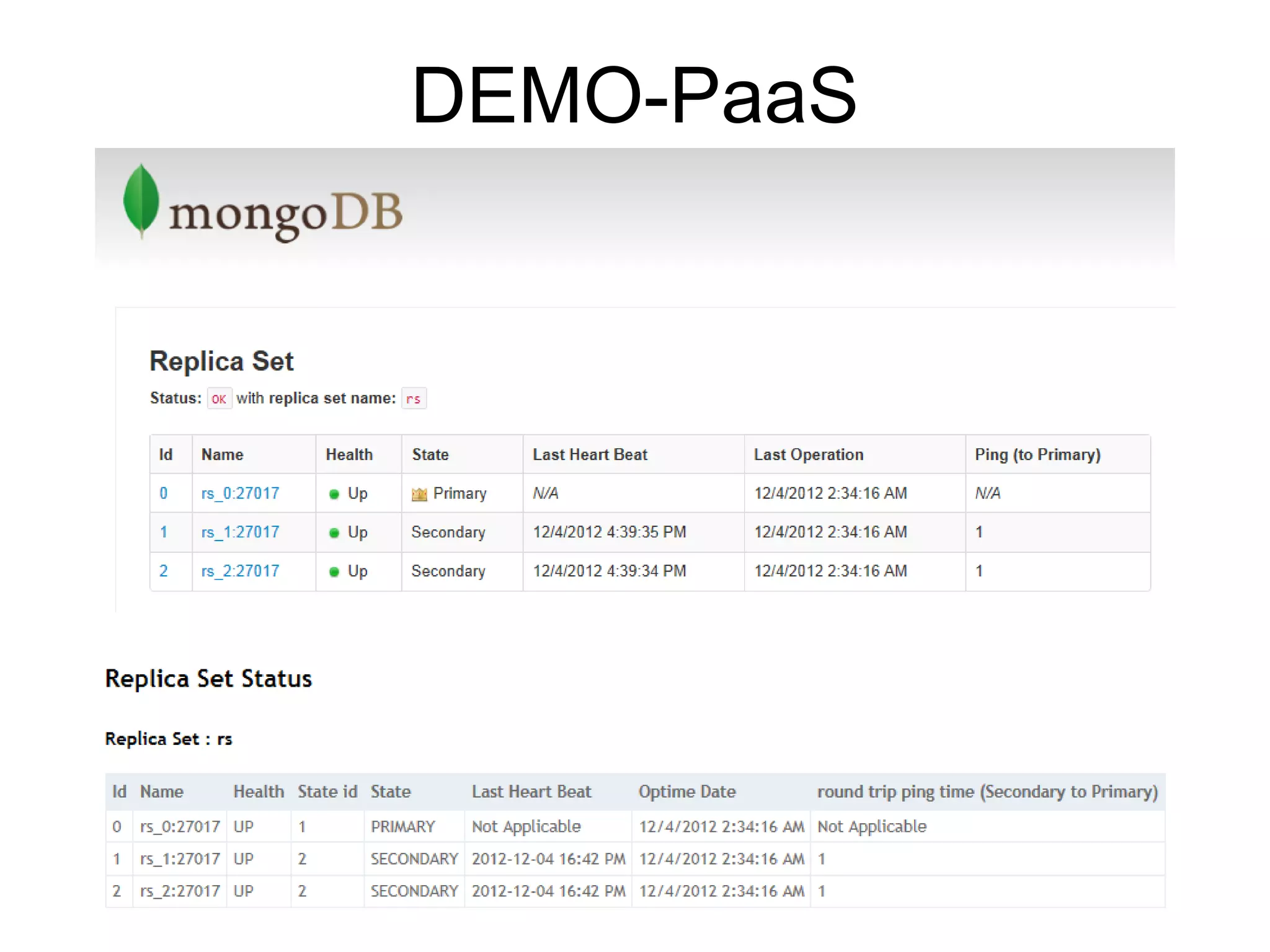Viewport: 1270px width, 952px height.
Task: Click rs_2:27017 name in lower table
Action: click(180, 891)
